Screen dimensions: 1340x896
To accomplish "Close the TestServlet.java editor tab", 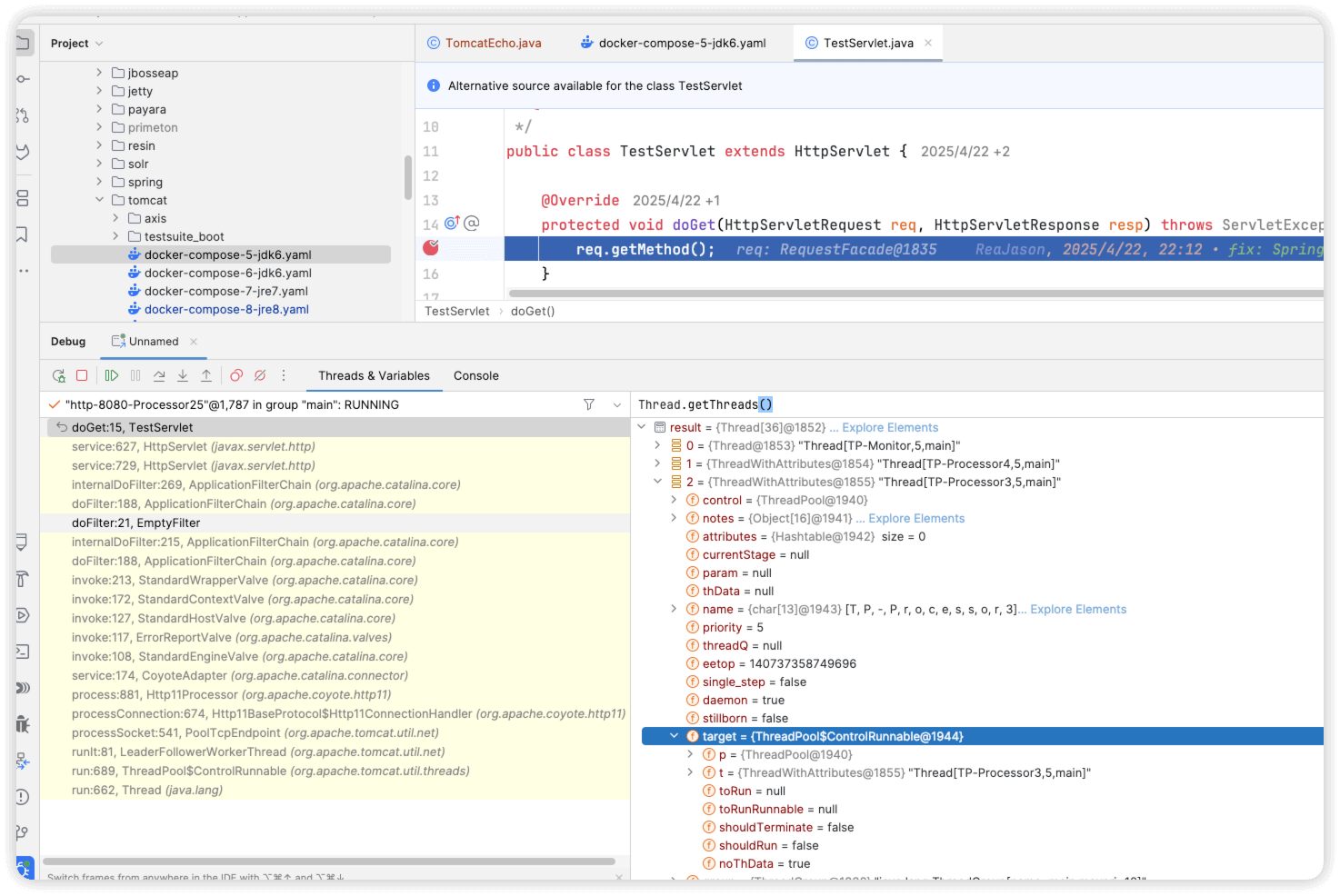I will 928,43.
